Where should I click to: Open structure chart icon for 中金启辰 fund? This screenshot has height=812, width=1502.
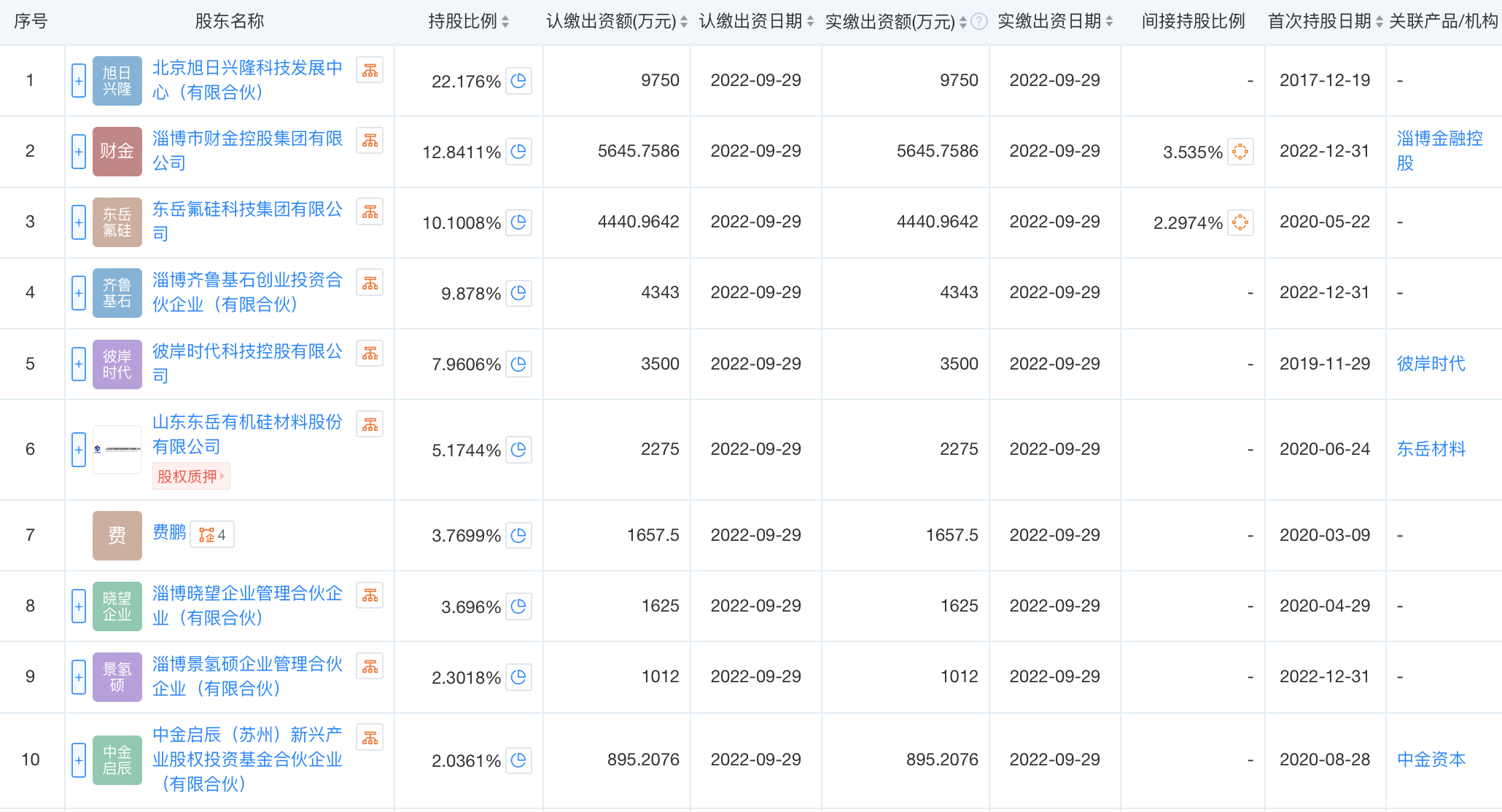click(370, 738)
